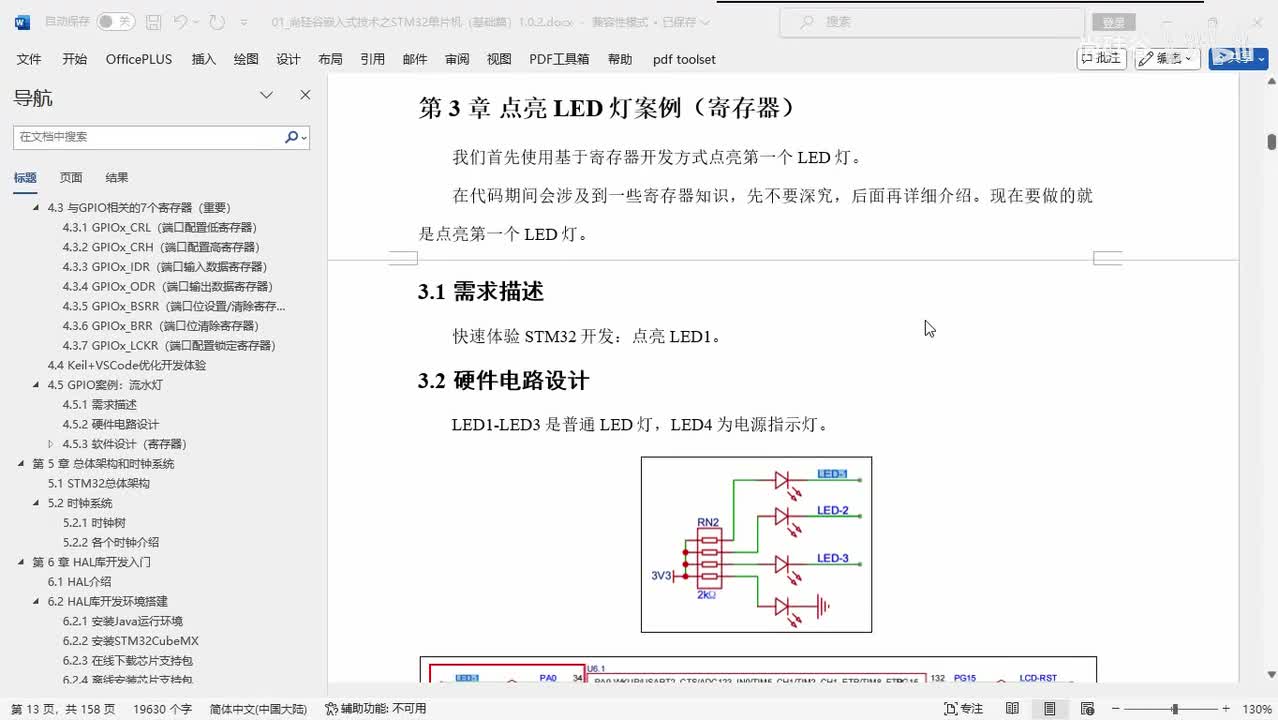
Task: Click the LED circuit schematic image
Action: (x=756, y=544)
